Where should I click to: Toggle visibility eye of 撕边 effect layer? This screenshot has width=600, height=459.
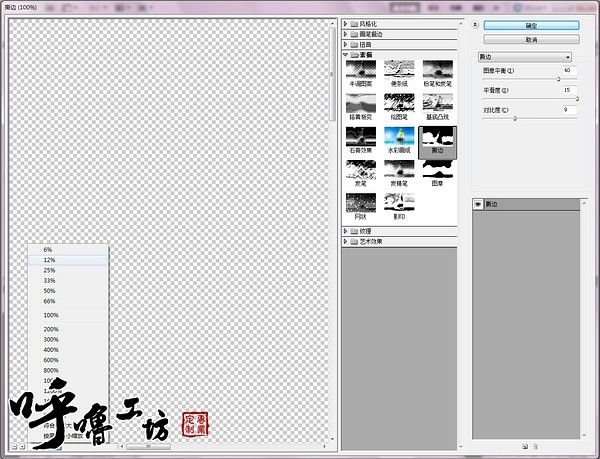click(x=477, y=204)
